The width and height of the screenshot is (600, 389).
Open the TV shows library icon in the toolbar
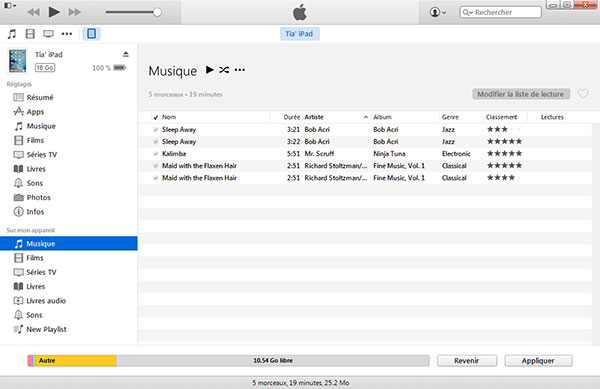click(48, 34)
